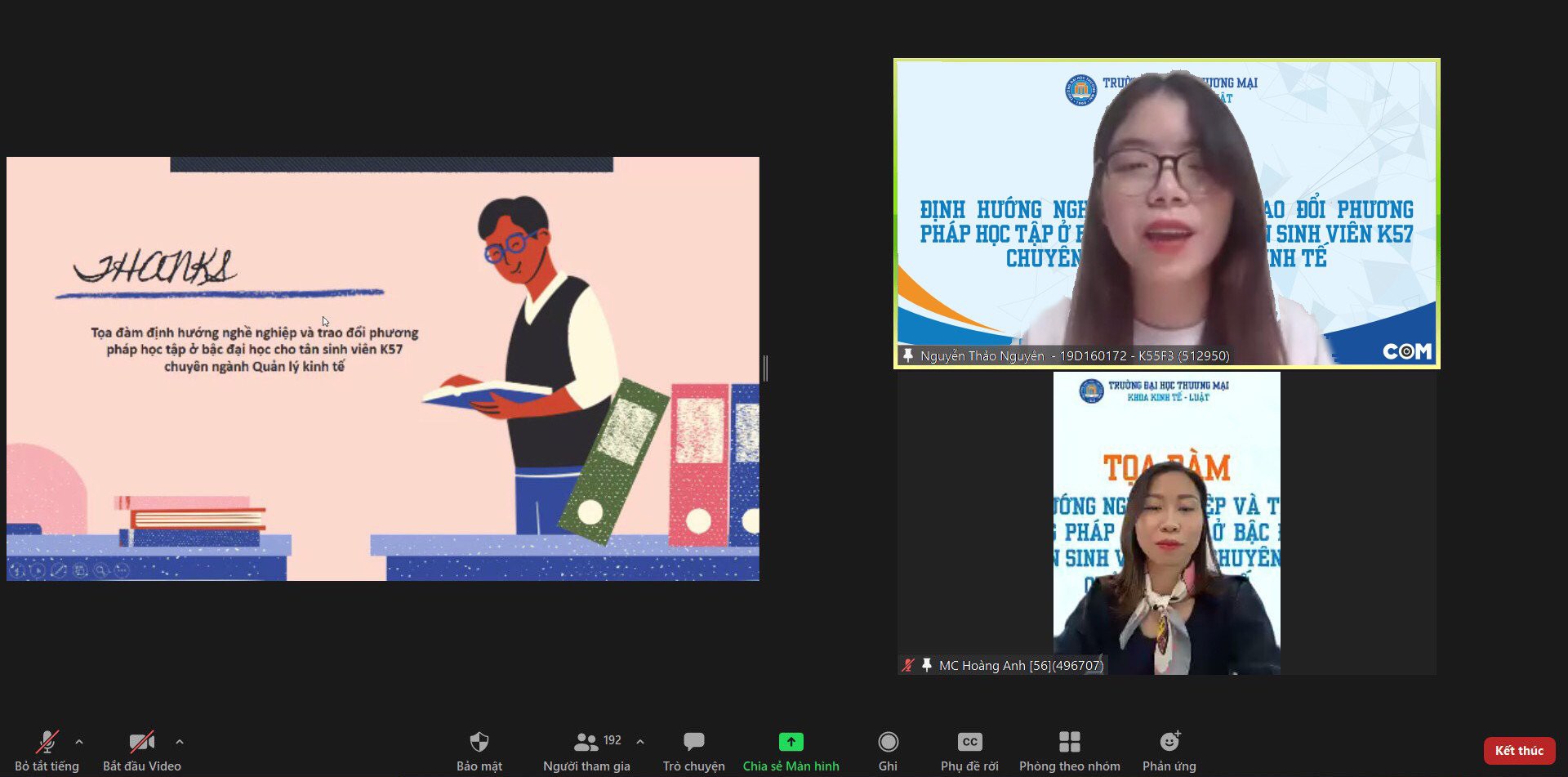This screenshot has width=1568, height=777.
Task: Click the red Kết thúc button
Action: click(x=1519, y=750)
